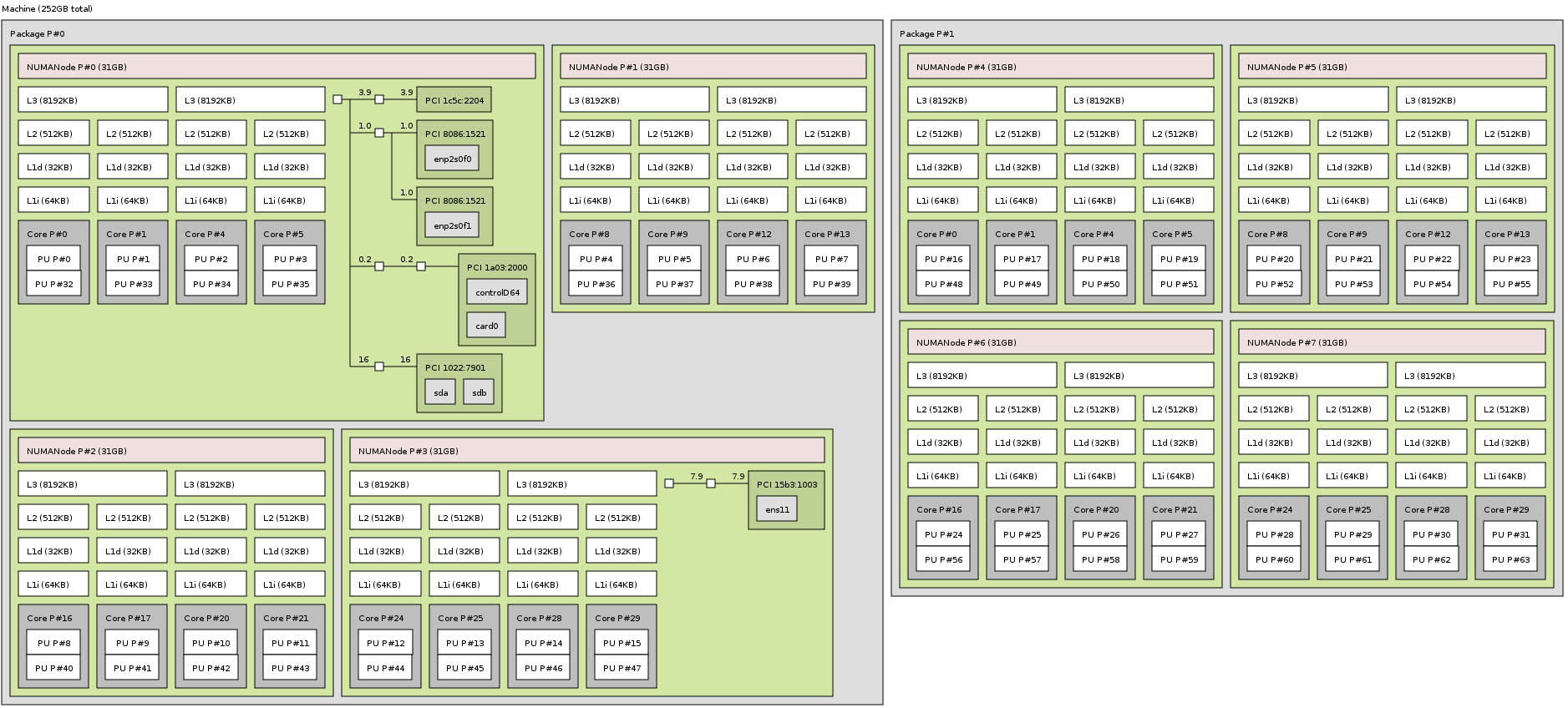Click the PU P#43 box
This screenshot has height=708, width=1568.
290,668
